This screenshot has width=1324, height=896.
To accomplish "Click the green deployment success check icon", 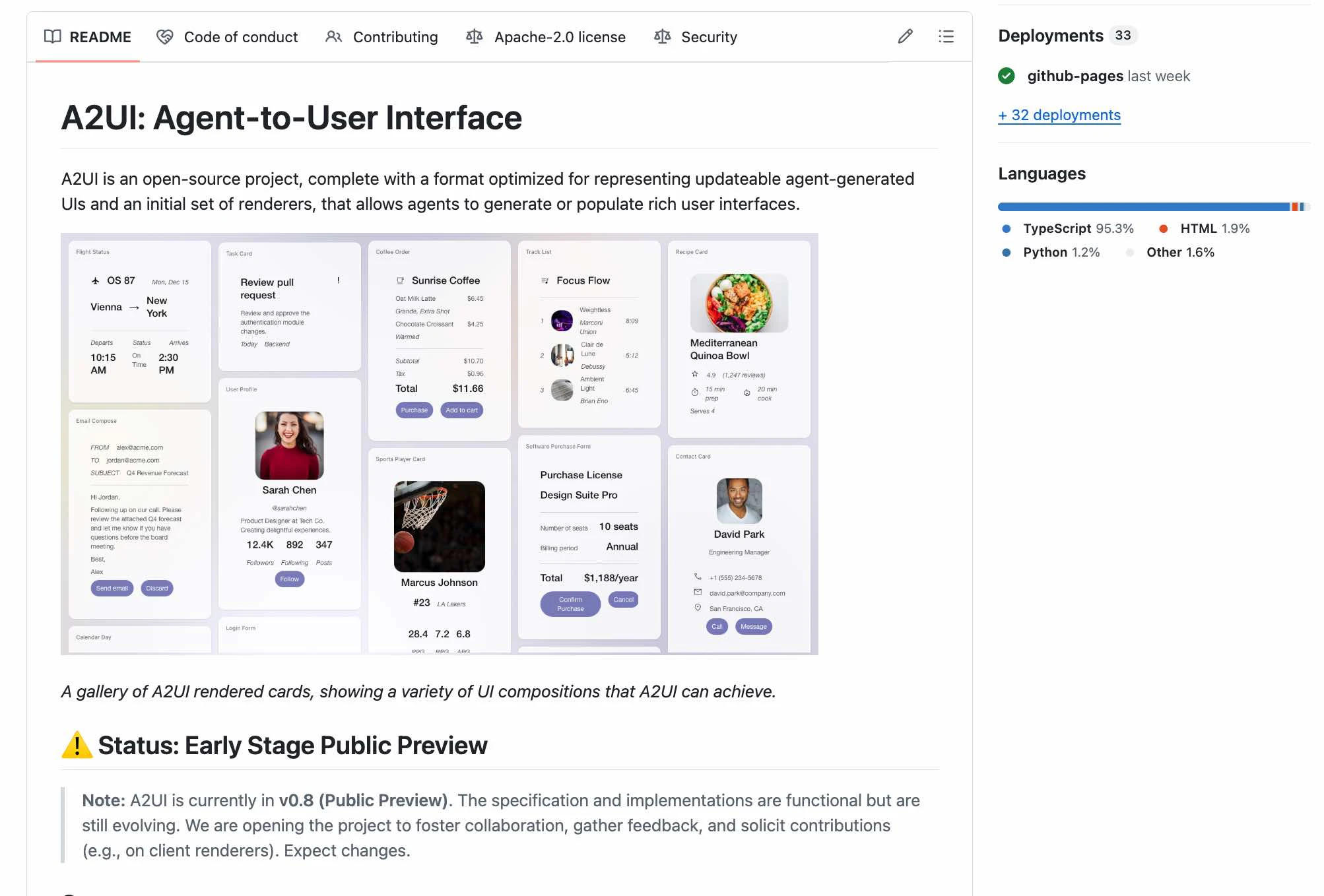I will (x=1007, y=76).
